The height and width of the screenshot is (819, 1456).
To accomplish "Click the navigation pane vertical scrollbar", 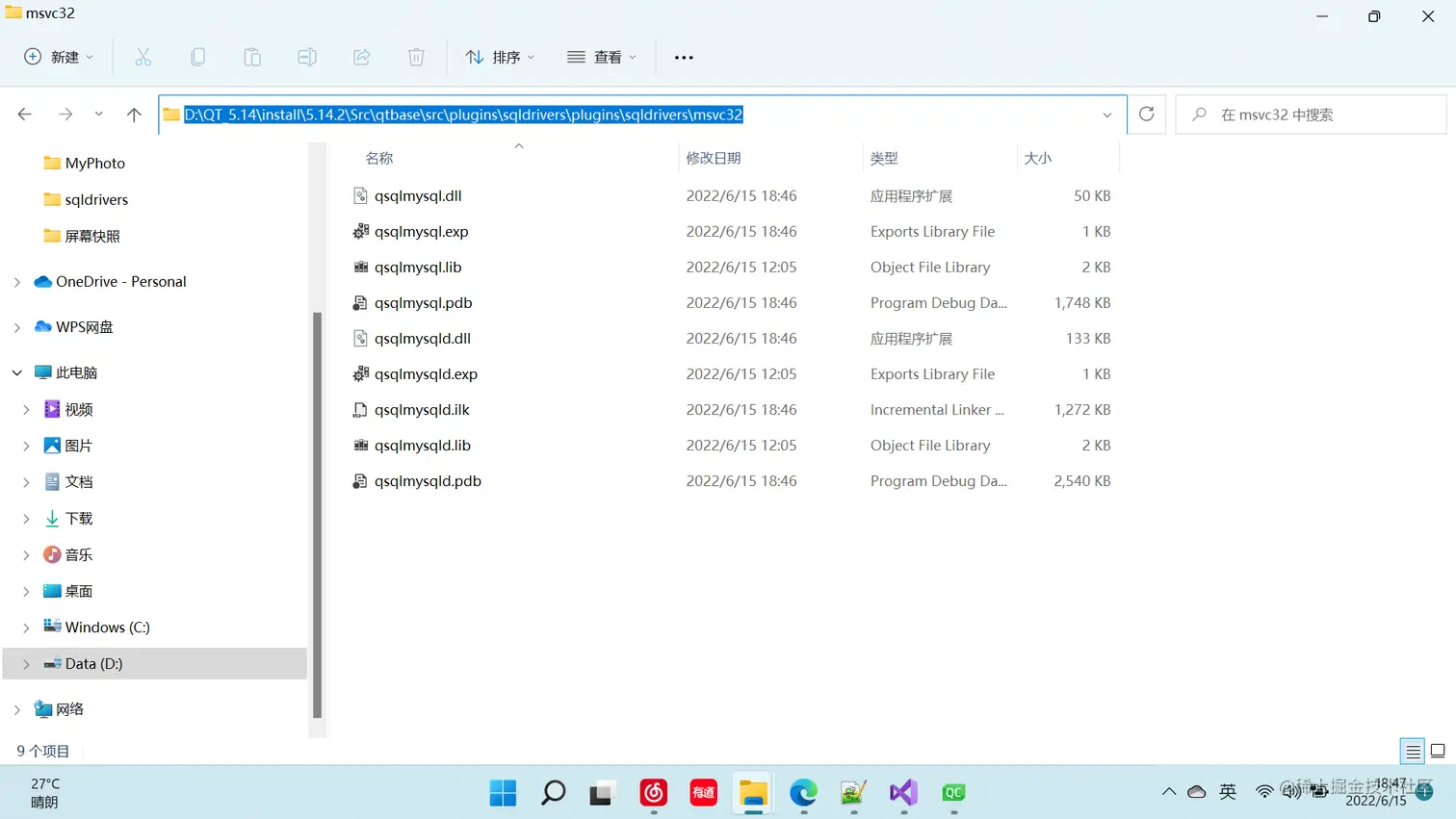I will [317, 515].
